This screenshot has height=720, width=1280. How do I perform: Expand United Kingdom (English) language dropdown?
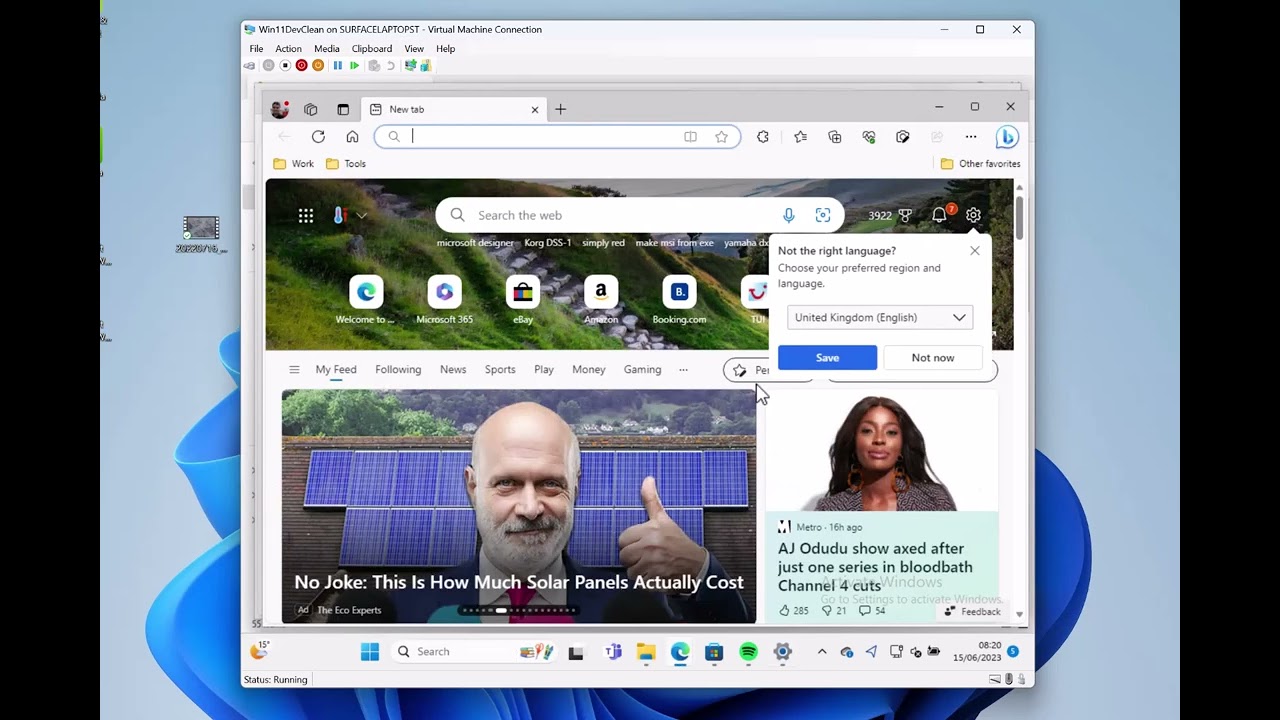879,317
